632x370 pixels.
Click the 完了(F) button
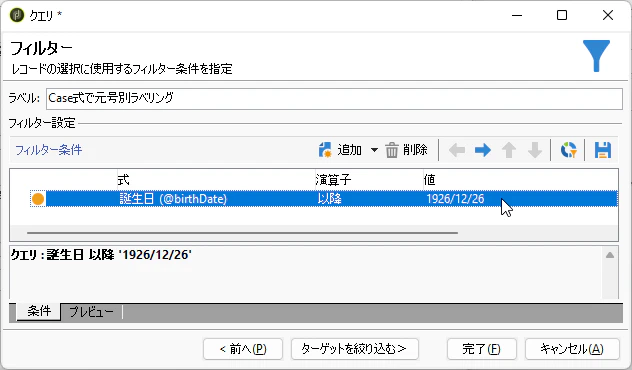[x=482, y=349]
